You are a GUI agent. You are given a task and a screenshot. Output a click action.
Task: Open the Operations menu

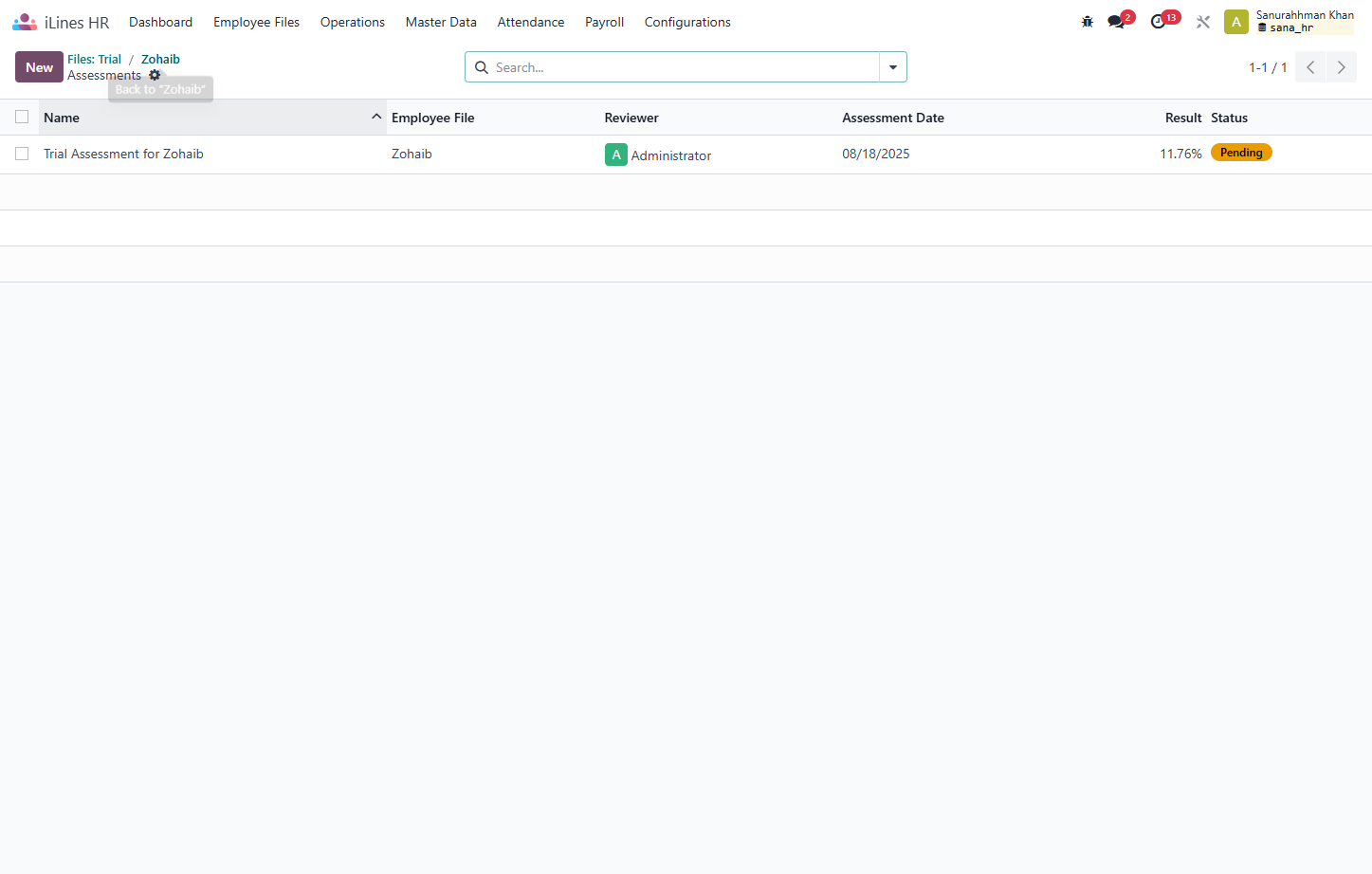pos(353,22)
